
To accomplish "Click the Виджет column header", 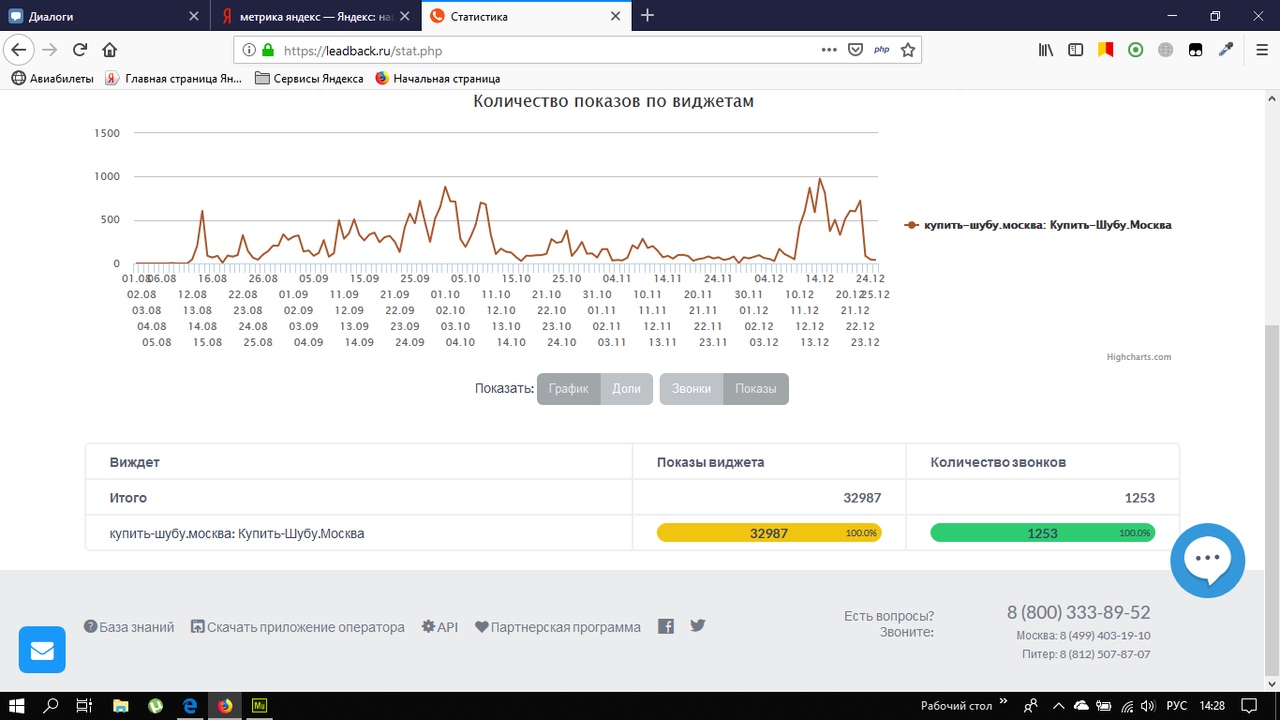I will point(135,462).
